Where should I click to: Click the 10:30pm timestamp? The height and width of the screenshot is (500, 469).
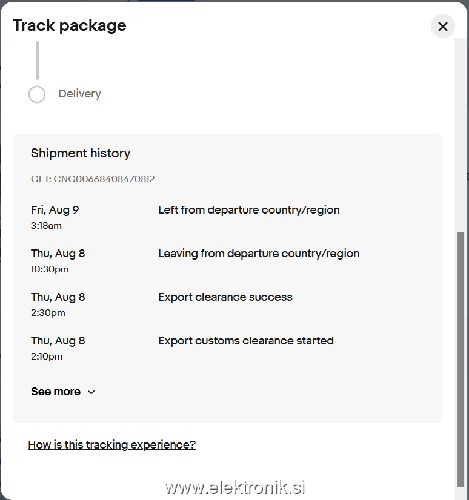click(50, 269)
